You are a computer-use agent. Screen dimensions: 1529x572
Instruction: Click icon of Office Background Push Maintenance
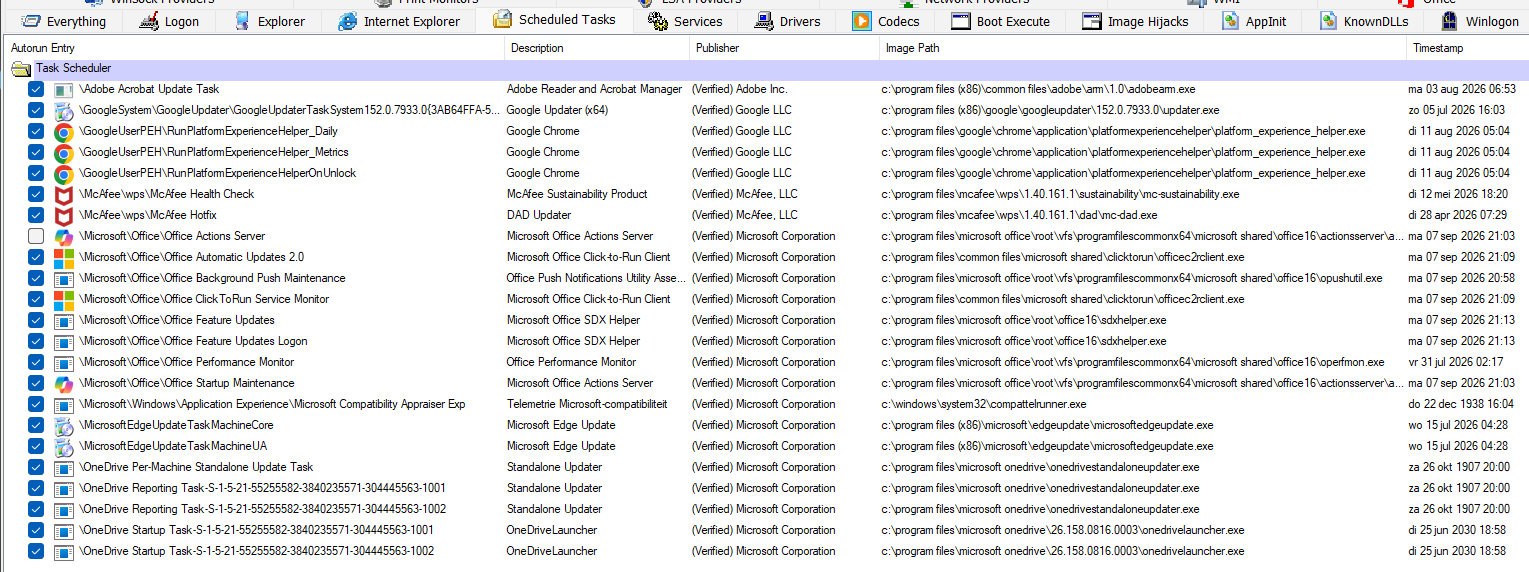point(63,279)
